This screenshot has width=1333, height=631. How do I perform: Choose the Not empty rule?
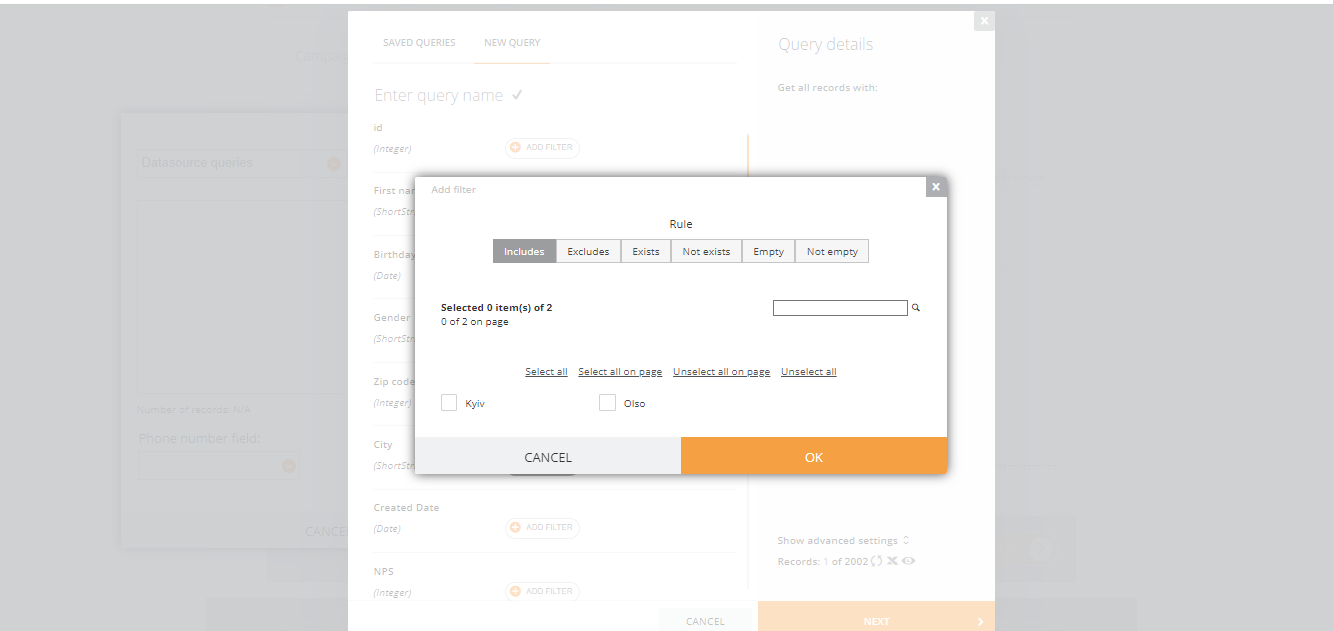pyautogui.click(x=832, y=251)
